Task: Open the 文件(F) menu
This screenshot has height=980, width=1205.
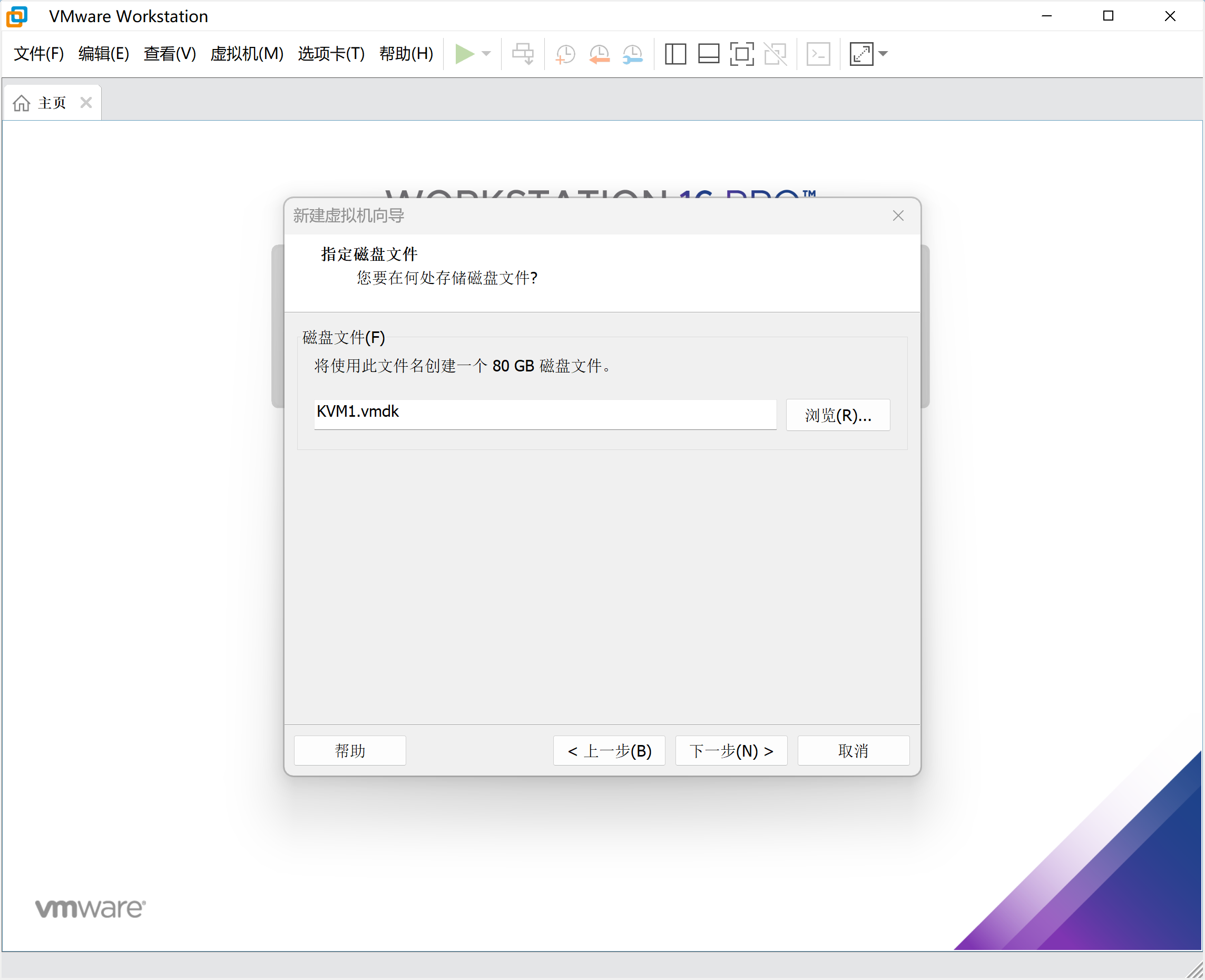Action: [38, 54]
